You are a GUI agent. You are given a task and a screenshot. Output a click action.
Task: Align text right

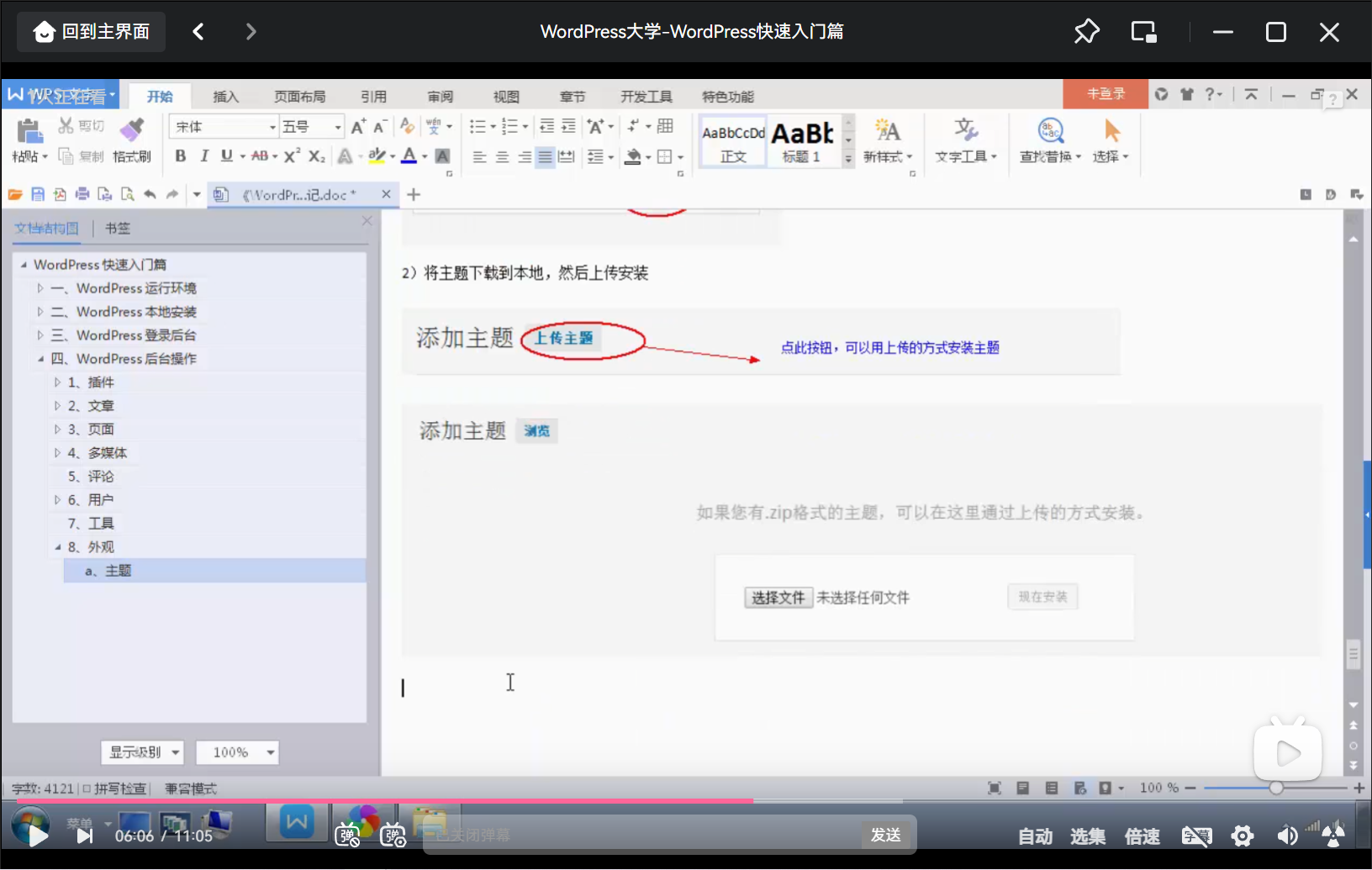[524, 156]
